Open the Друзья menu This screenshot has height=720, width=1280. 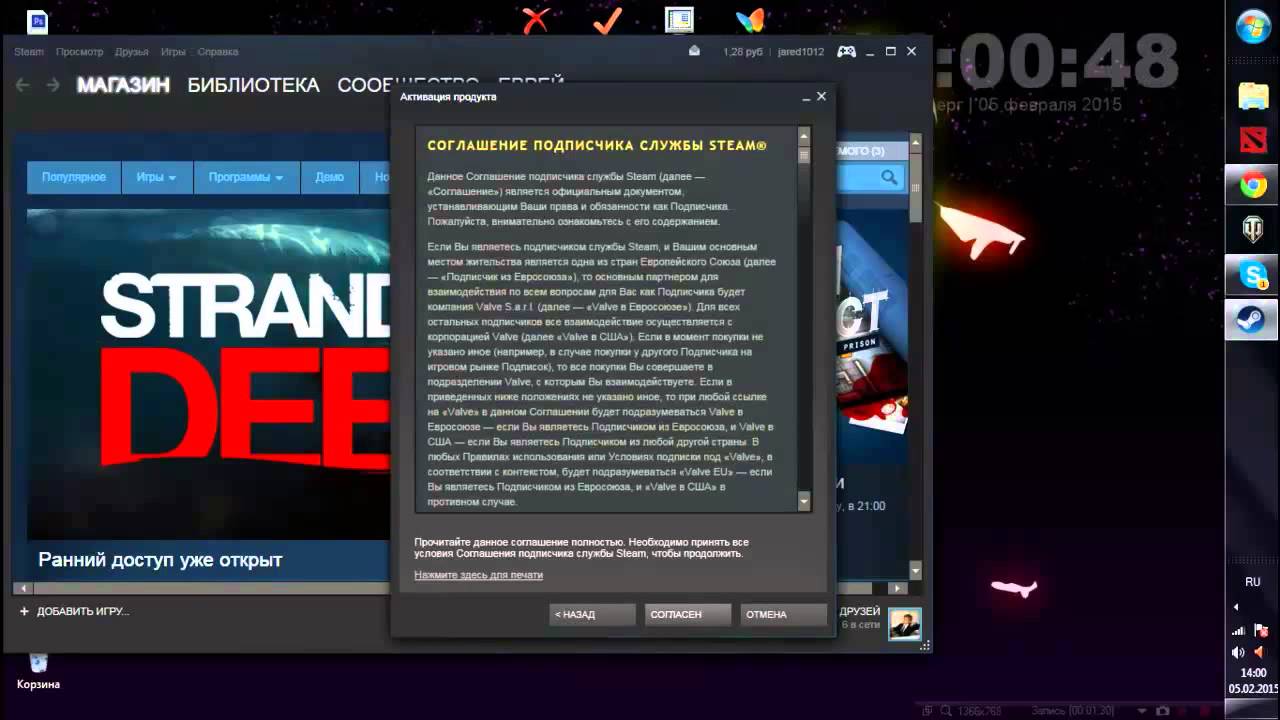coord(131,51)
